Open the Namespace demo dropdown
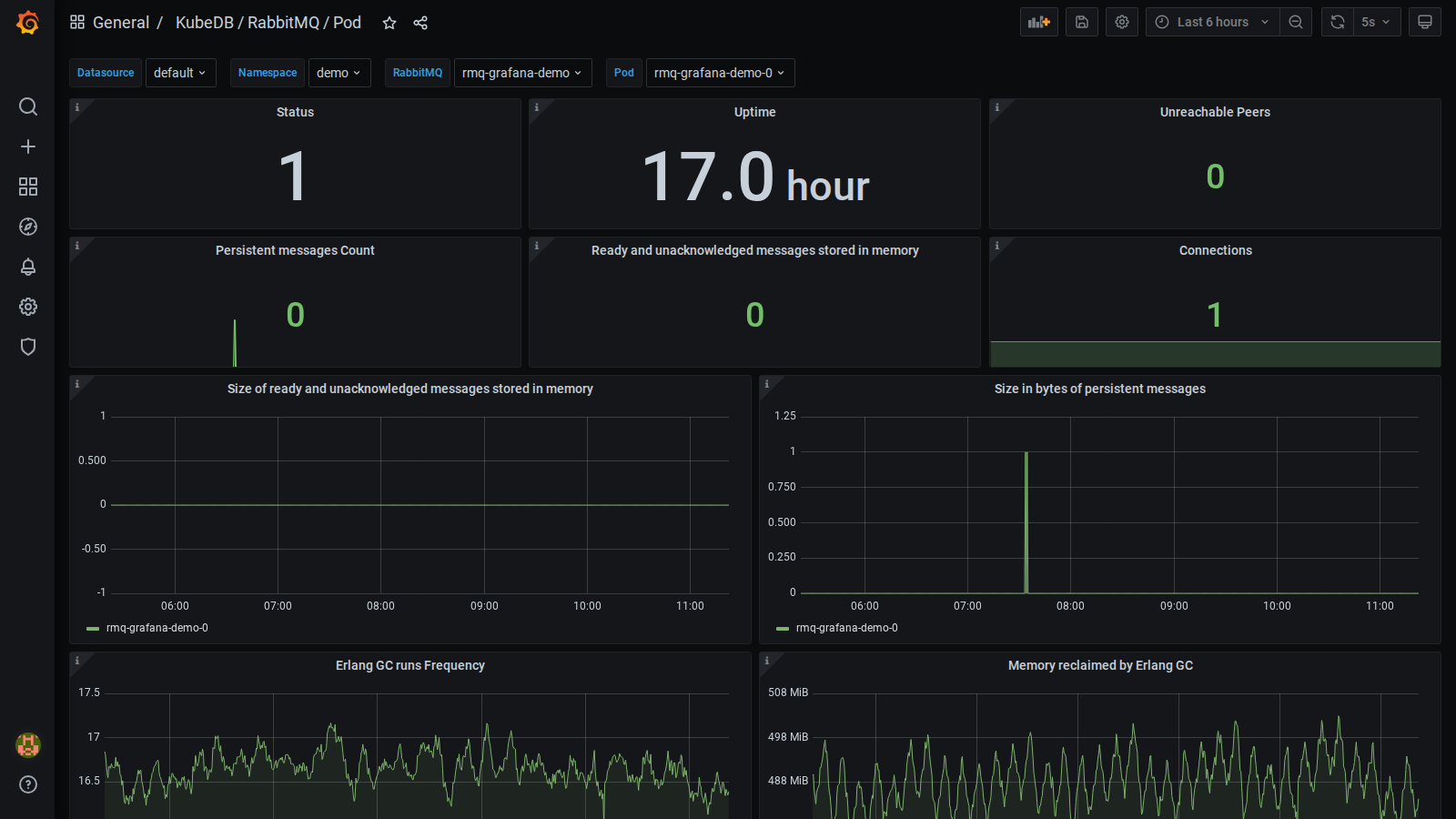The width and height of the screenshot is (1456, 819). pyautogui.click(x=339, y=73)
